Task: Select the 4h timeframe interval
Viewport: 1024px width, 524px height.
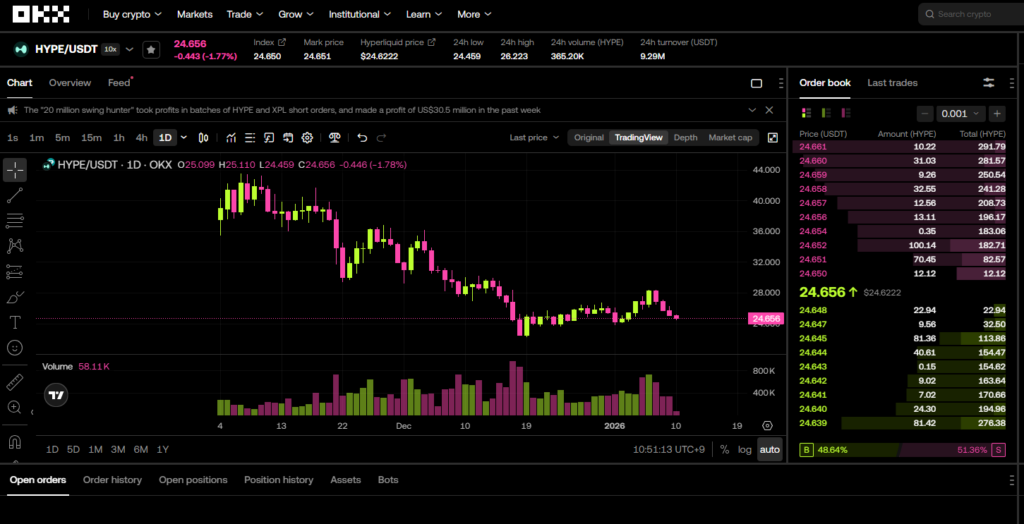Action: coord(141,138)
